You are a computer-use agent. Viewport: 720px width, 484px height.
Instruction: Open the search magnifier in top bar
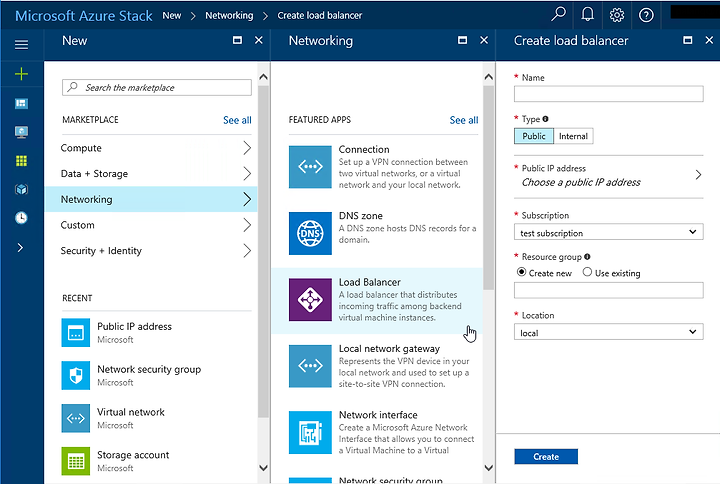click(558, 15)
